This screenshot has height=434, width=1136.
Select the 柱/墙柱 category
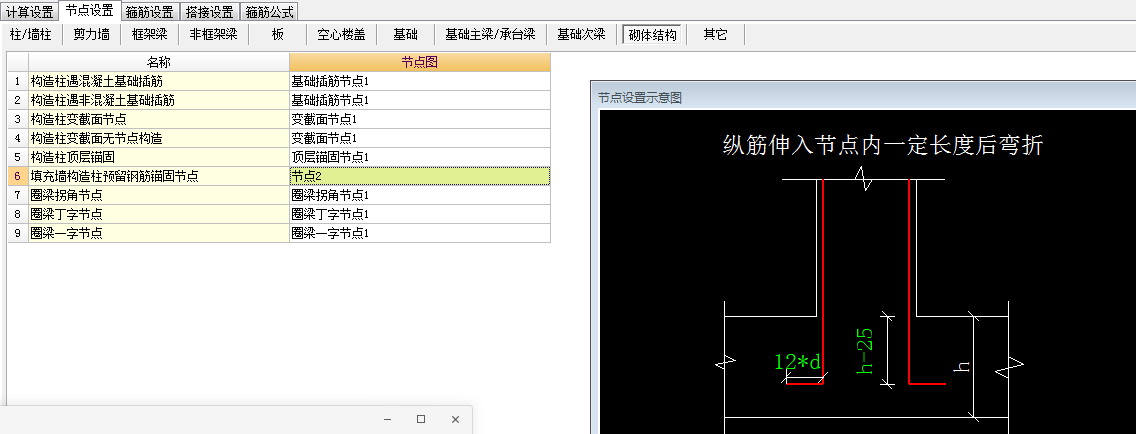tap(30, 34)
